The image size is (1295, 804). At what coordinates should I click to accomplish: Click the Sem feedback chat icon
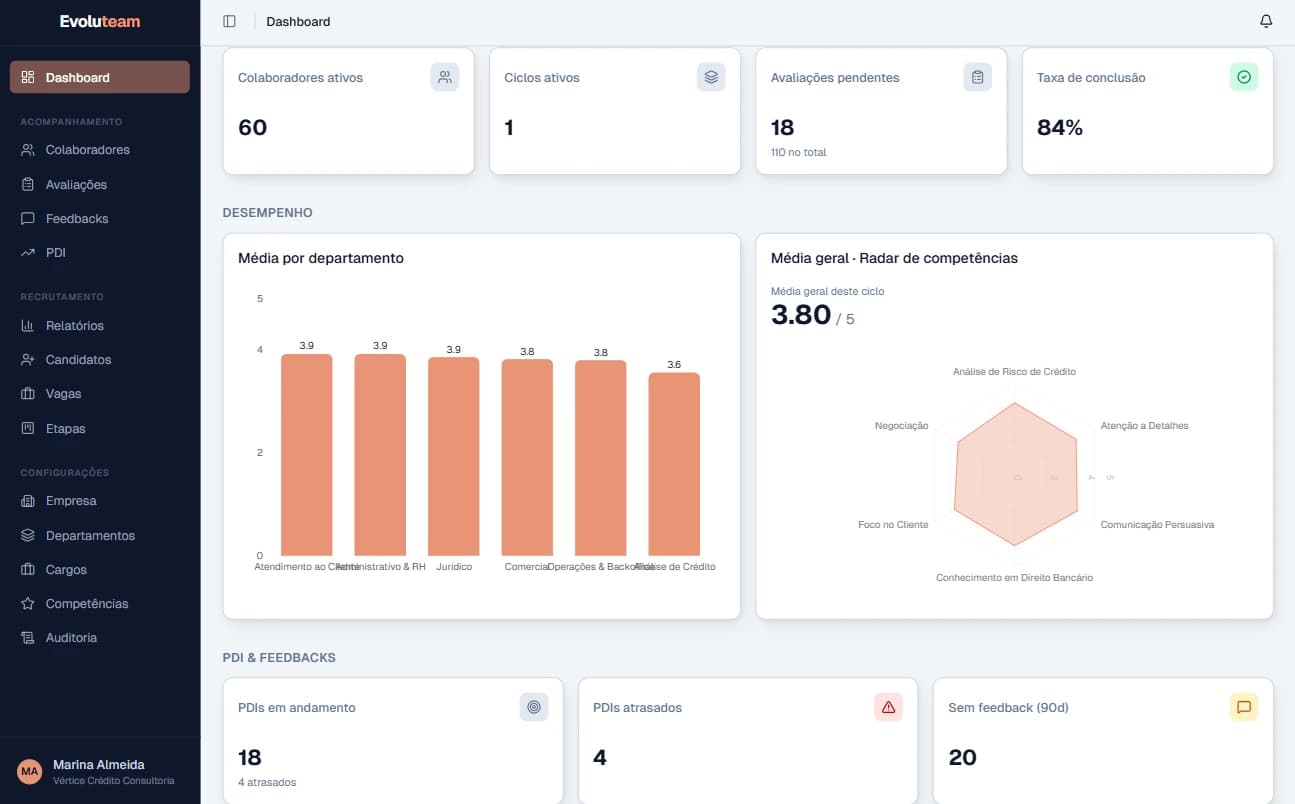pyautogui.click(x=1244, y=707)
